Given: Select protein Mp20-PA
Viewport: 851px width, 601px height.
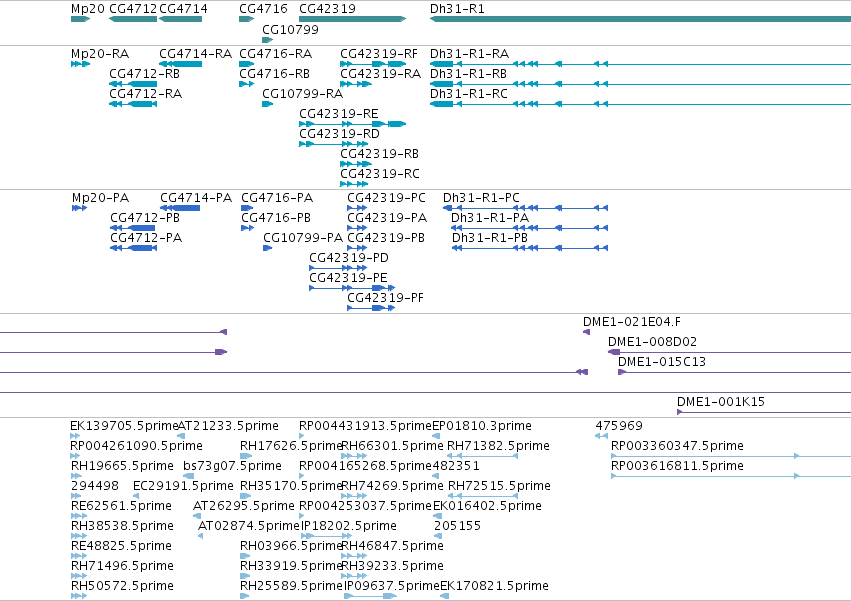Looking at the screenshot, I should 100,198.
